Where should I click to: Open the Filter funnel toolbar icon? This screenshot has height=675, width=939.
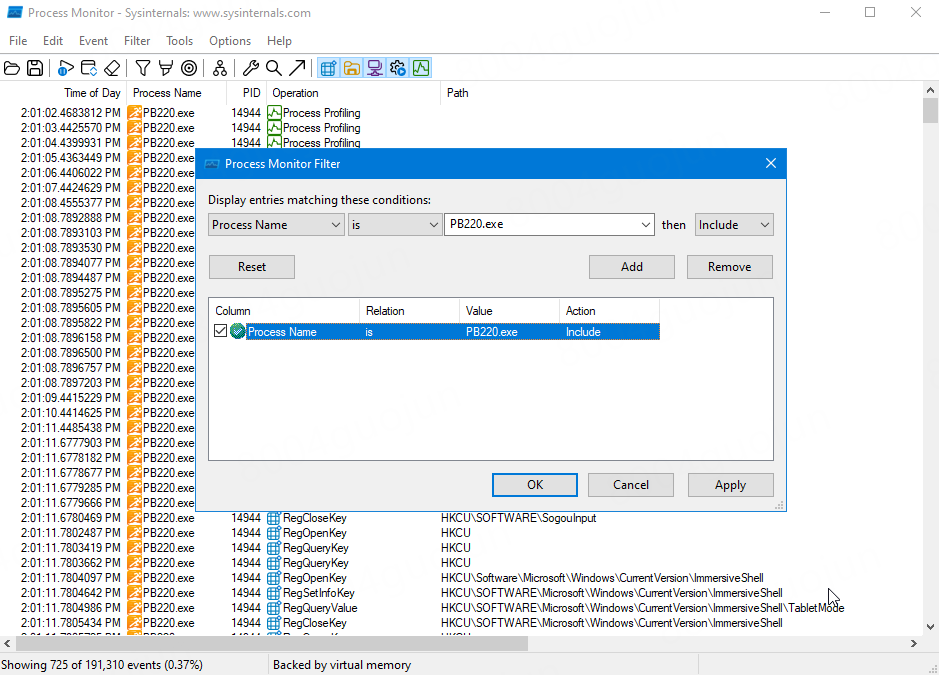(x=143, y=68)
